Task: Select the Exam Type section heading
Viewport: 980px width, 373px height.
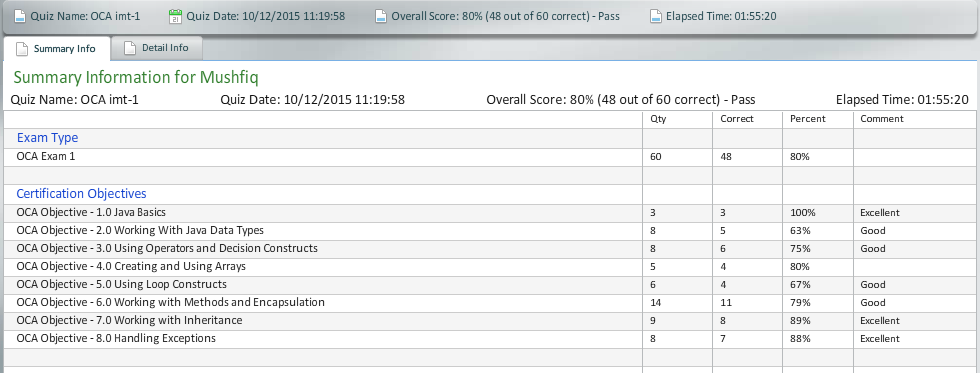Action: coord(48,138)
